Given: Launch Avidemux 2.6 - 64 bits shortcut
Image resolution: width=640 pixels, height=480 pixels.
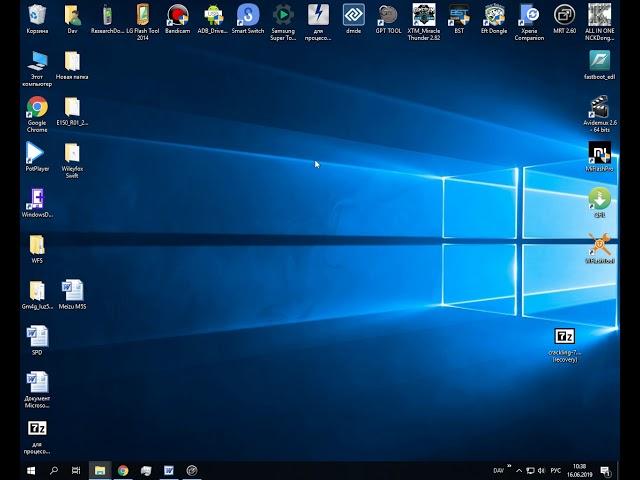Looking at the screenshot, I should [x=600, y=114].
